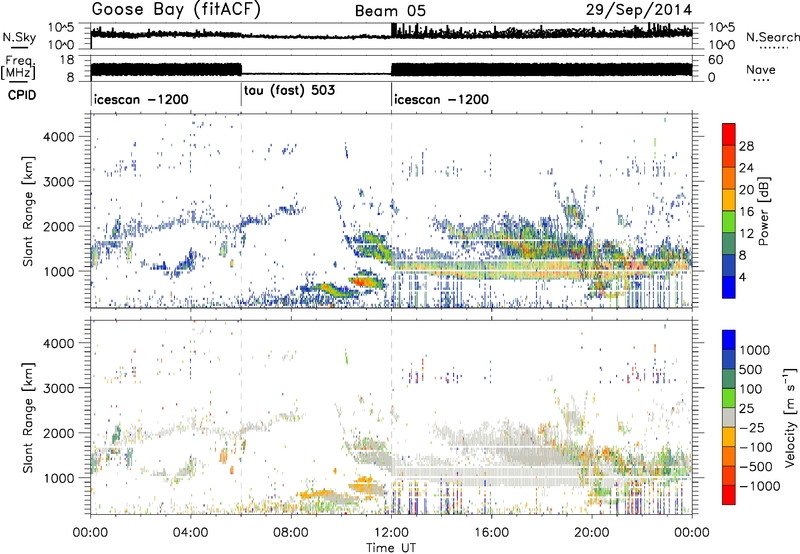Screen dimensions: 800x554
Task: Click the 'CPID' label
Action: [22, 95]
